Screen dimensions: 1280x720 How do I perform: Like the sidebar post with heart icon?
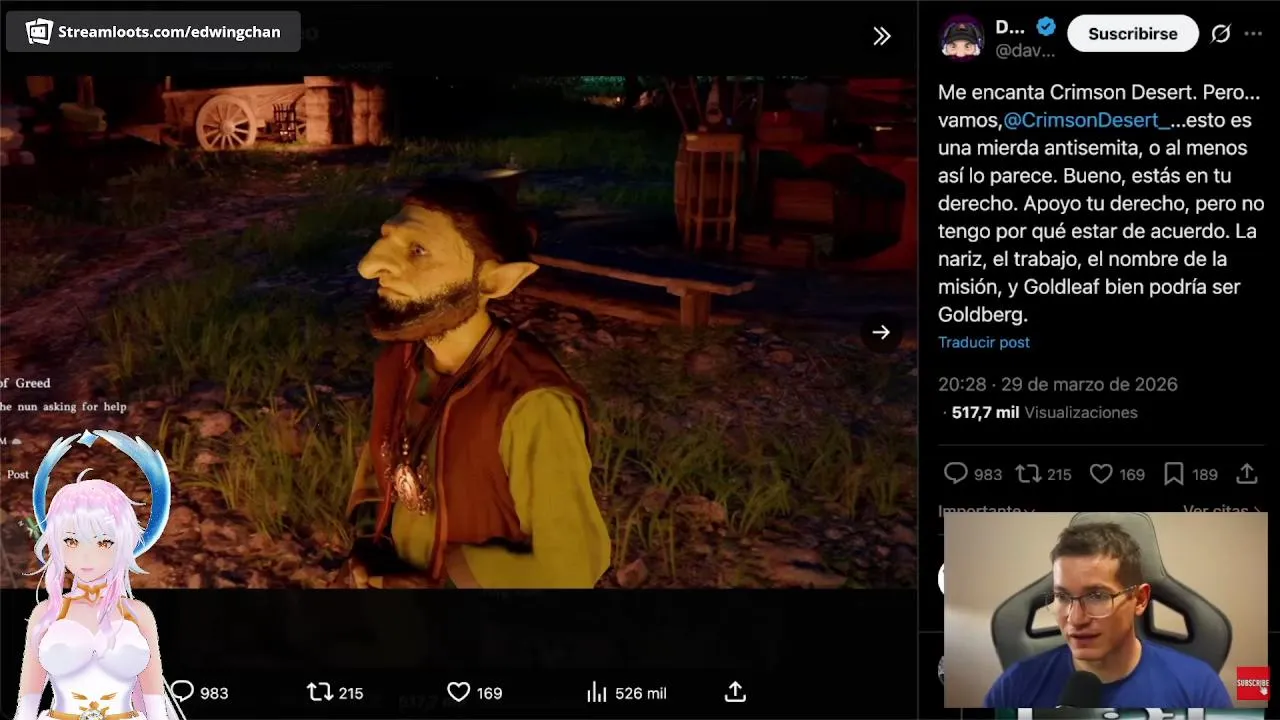(1101, 474)
